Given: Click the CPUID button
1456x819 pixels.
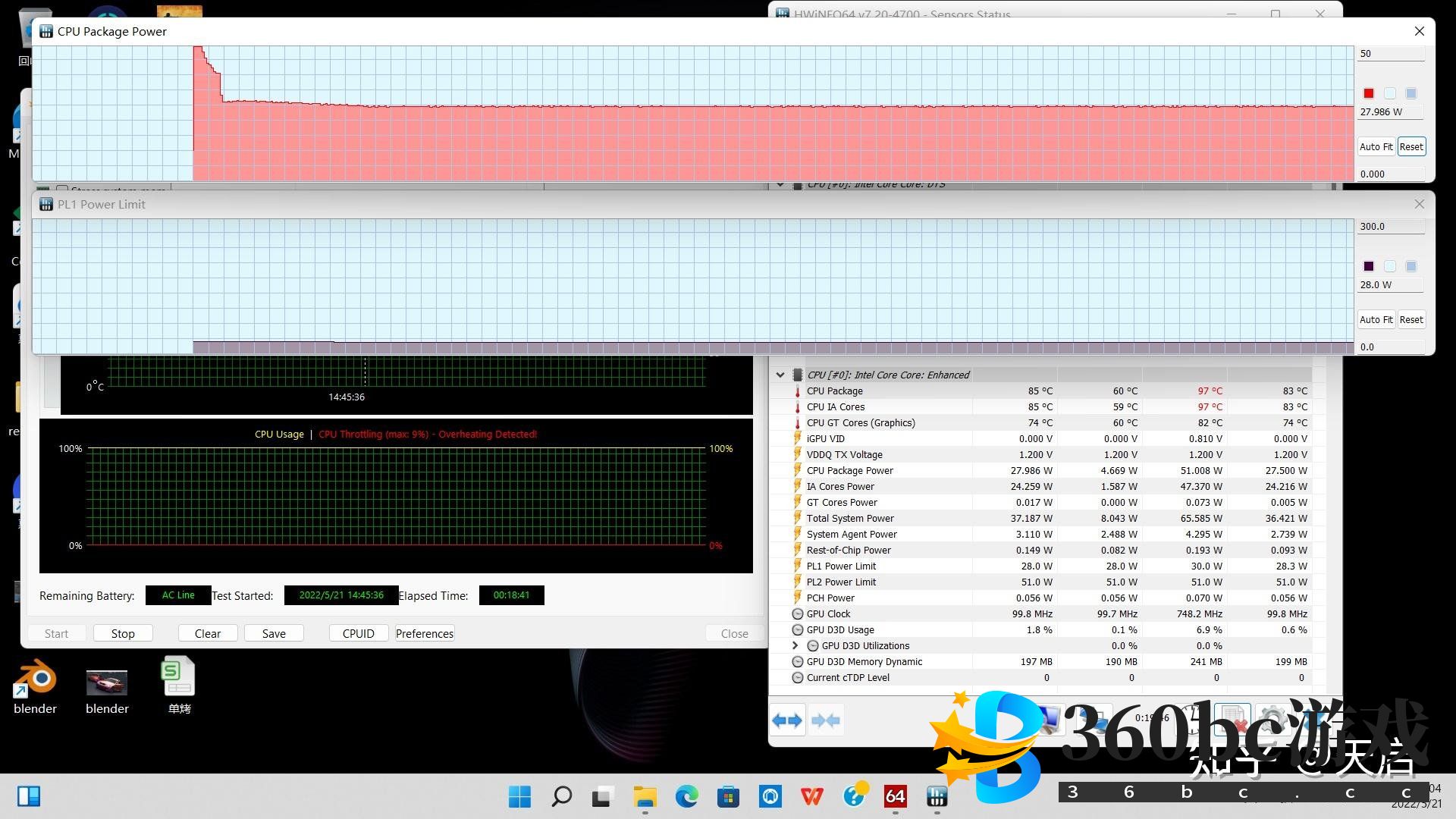Looking at the screenshot, I should point(358,633).
